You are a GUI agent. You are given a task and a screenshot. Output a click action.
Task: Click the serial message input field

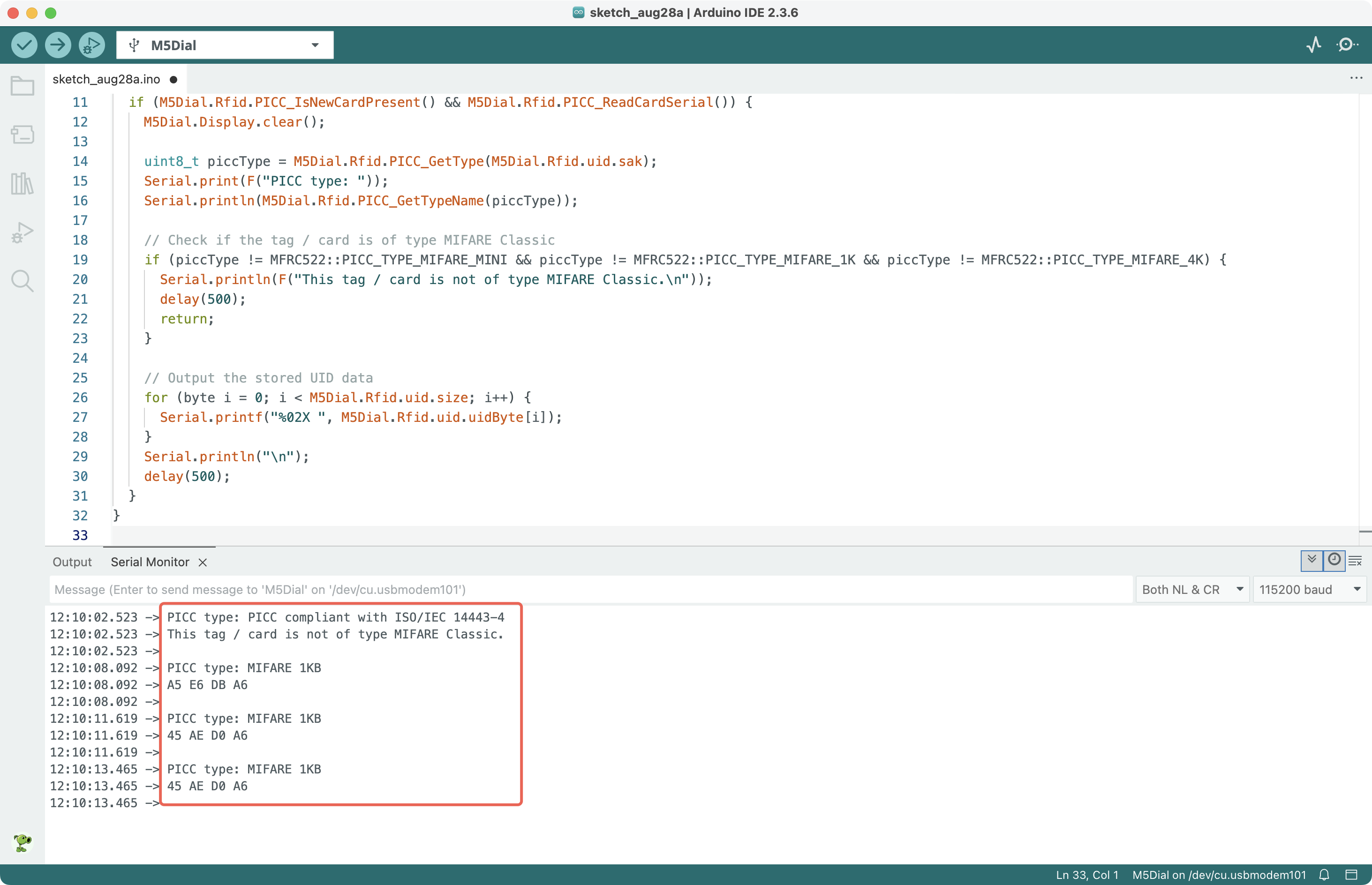[x=591, y=590]
